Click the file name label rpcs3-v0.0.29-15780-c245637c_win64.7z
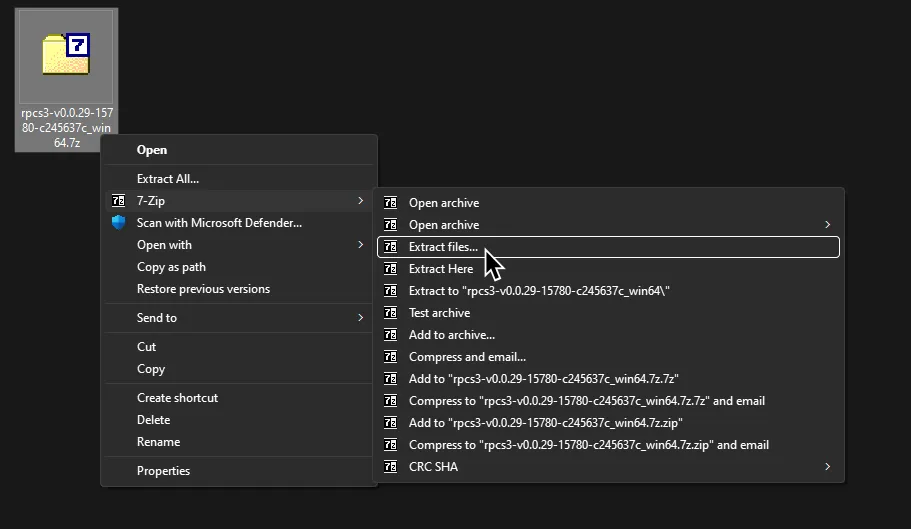911x529 pixels. tap(67, 128)
